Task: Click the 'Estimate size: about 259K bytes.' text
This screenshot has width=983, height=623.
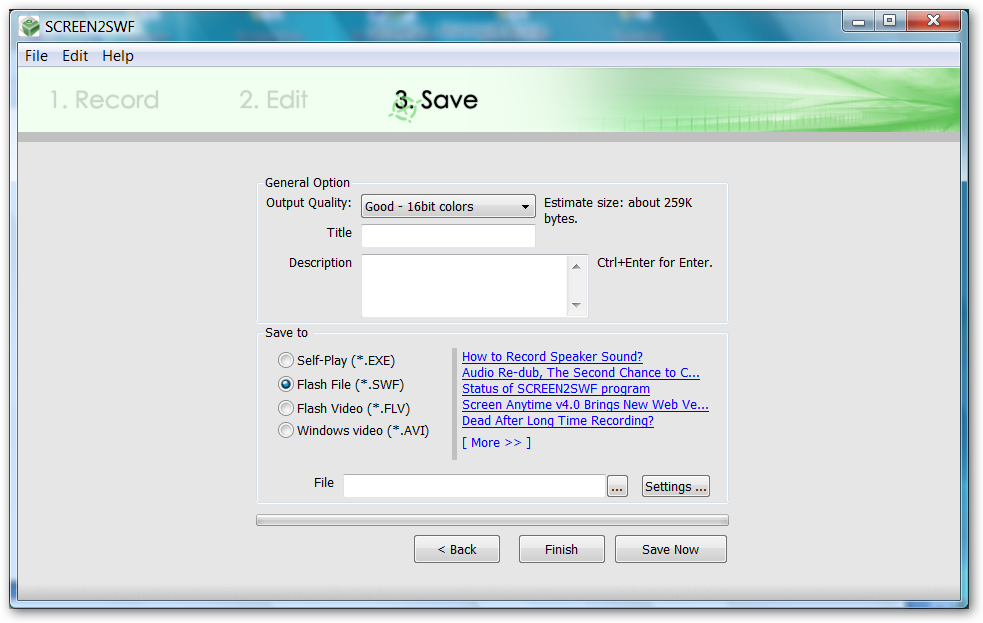Action: click(618, 211)
